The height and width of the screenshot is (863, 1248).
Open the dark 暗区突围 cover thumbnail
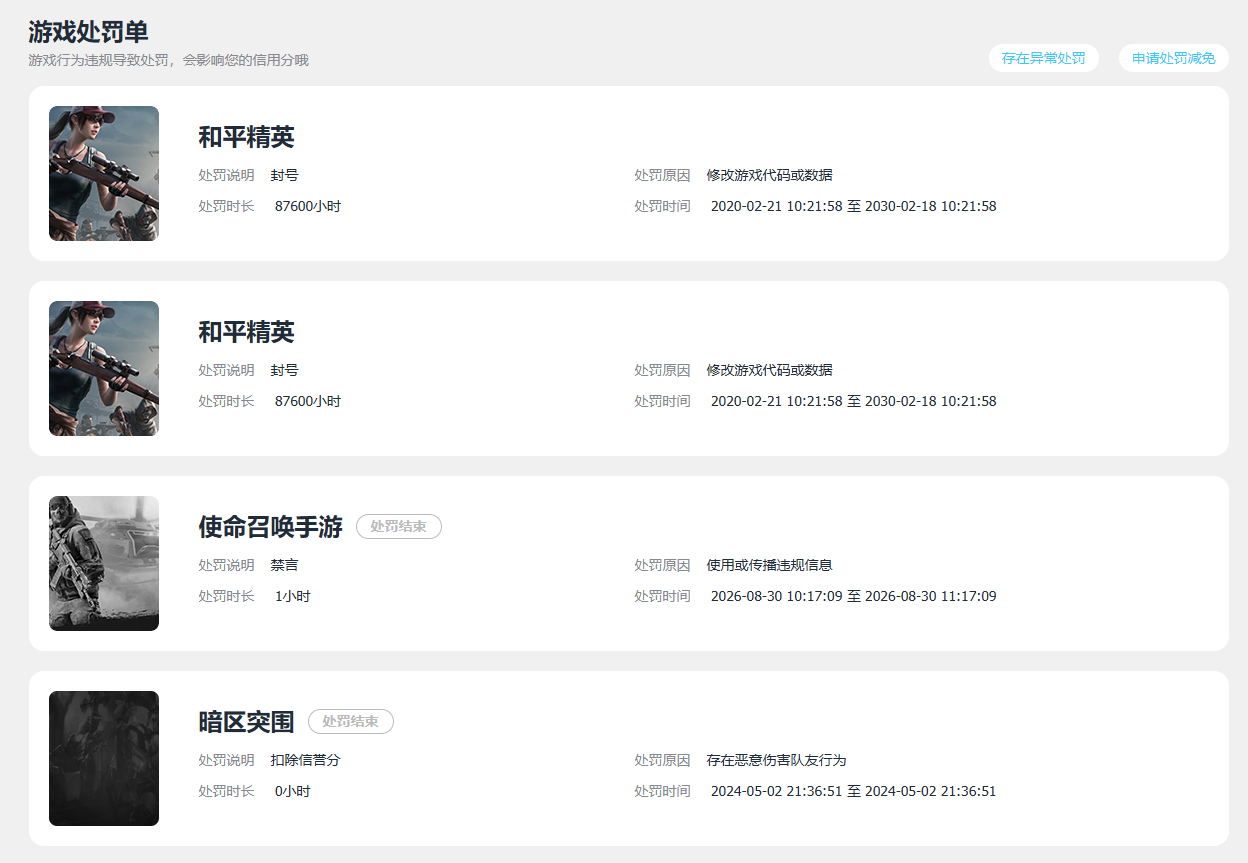point(104,758)
